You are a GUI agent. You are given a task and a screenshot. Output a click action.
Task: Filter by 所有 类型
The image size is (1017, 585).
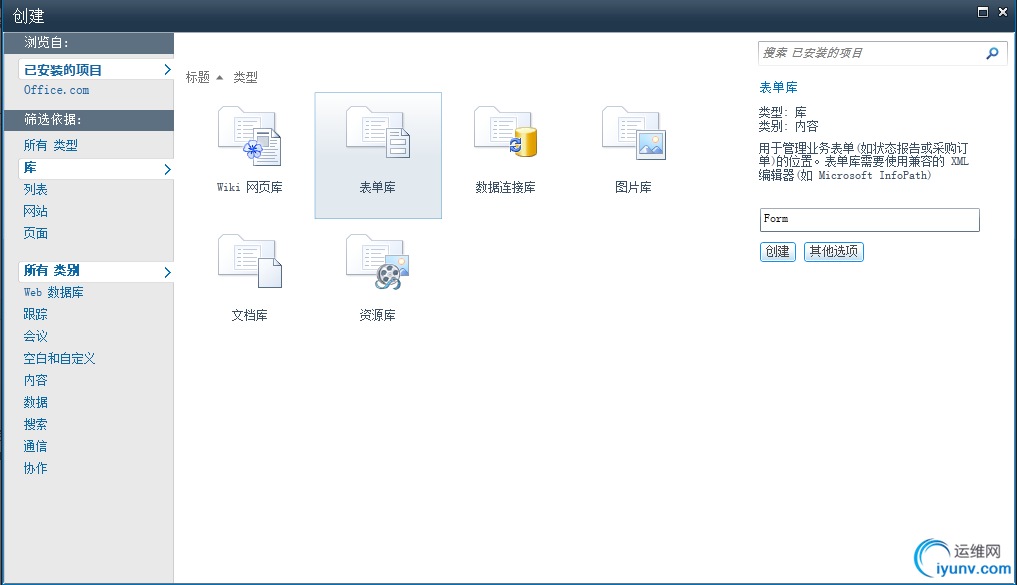click(x=51, y=145)
